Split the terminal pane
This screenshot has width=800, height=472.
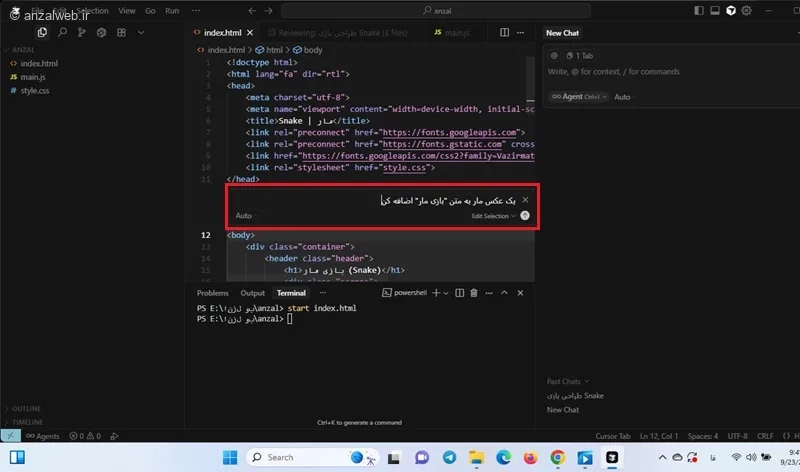click(460, 293)
